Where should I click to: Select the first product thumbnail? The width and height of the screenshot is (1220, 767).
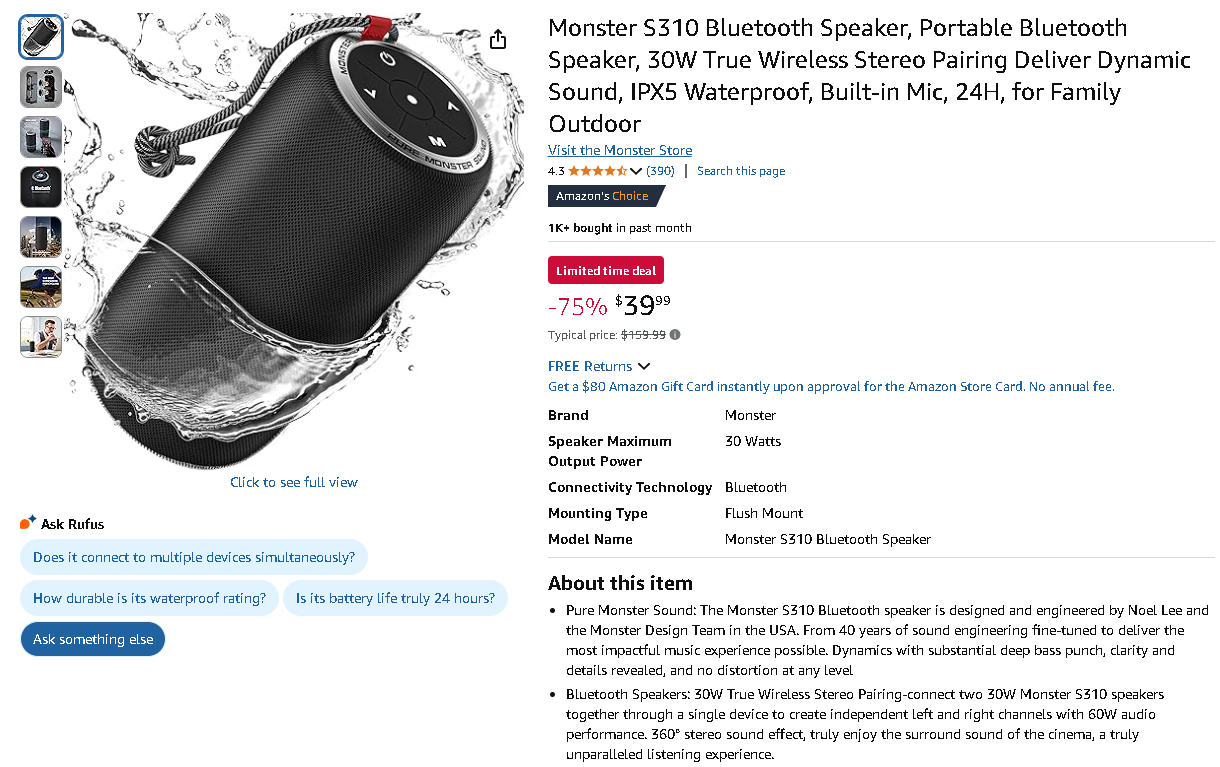tap(40, 36)
